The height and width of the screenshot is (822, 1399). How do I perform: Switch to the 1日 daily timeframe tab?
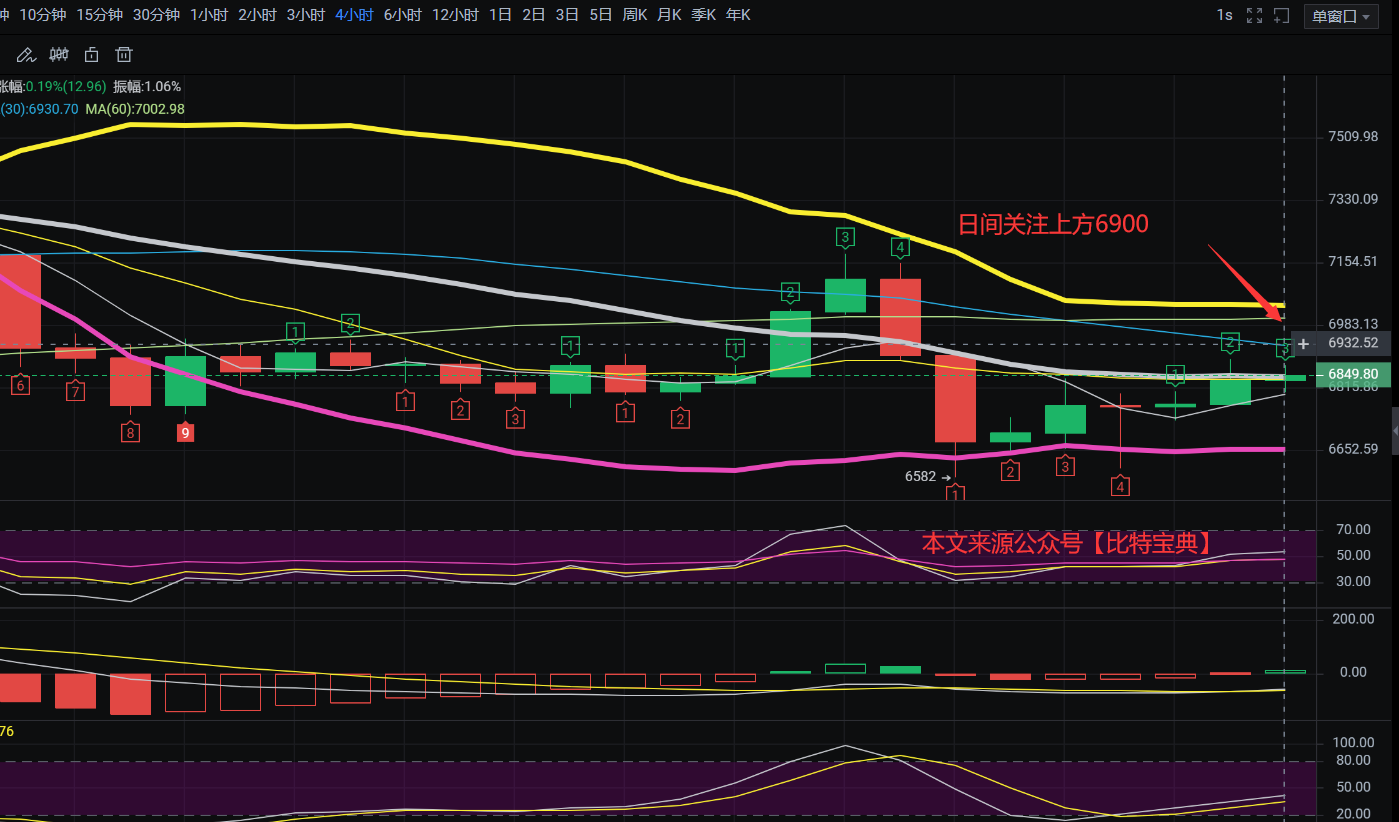500,15
